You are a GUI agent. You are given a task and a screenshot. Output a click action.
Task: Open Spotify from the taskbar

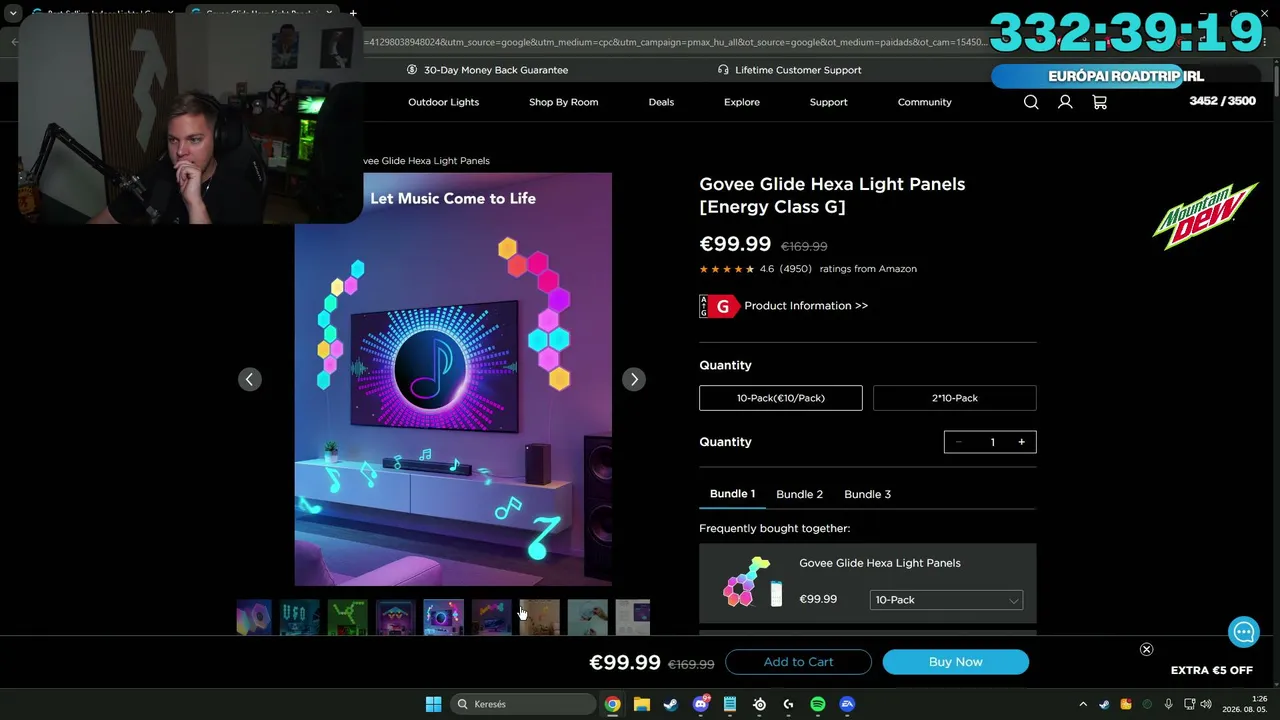(818, 704)
